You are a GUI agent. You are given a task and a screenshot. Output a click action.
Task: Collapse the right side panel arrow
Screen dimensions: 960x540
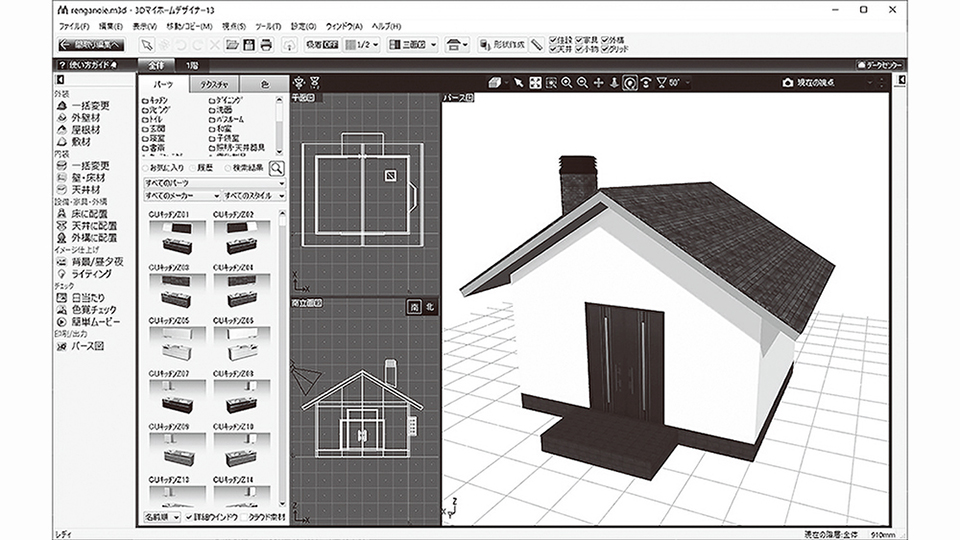tap(901, 80)
